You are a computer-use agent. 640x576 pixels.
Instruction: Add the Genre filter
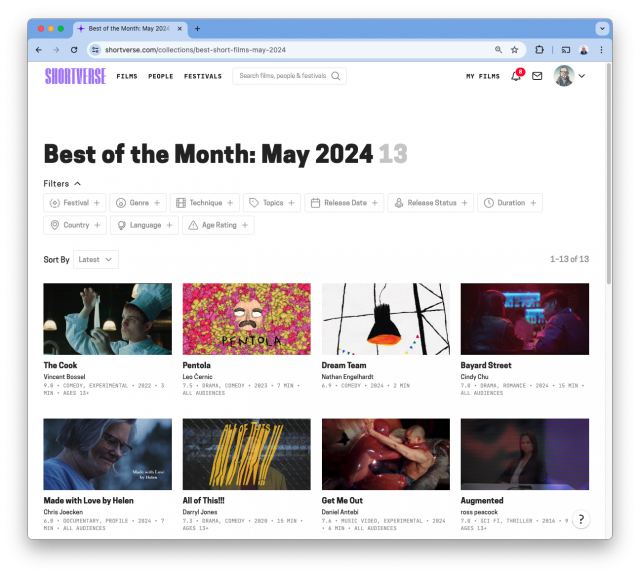coord(137,203)
